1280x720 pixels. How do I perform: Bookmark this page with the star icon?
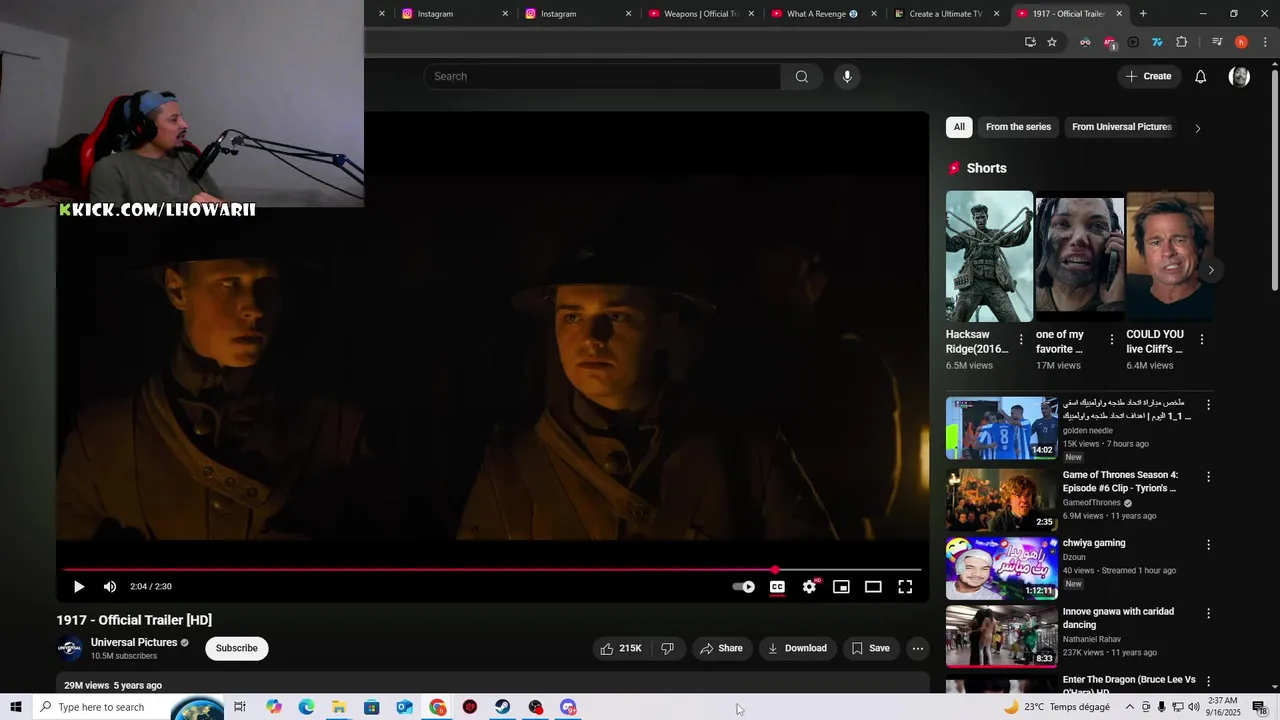pos(1052,42)
